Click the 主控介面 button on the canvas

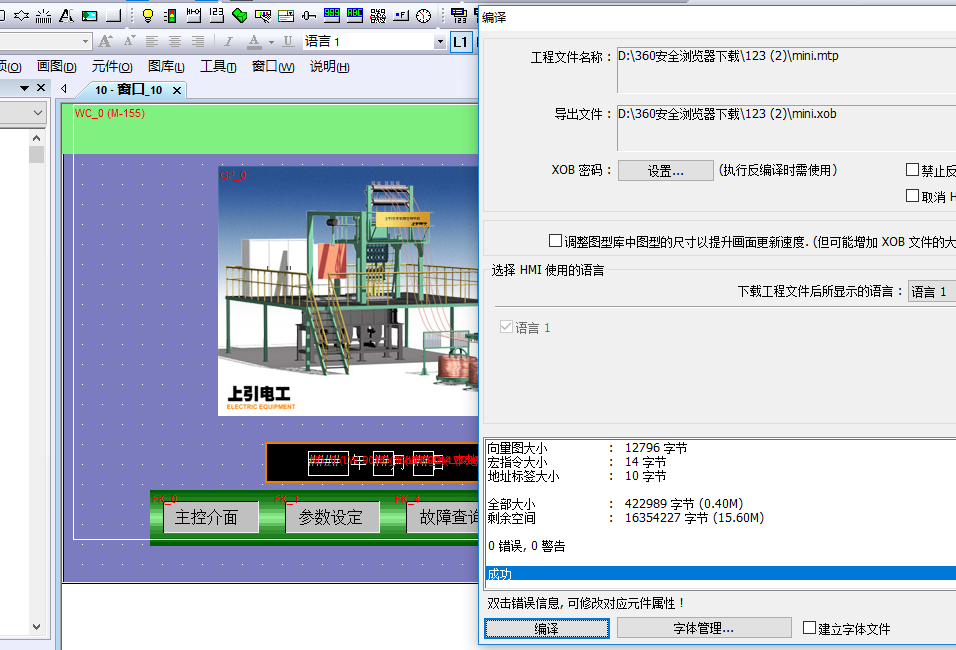207,518
